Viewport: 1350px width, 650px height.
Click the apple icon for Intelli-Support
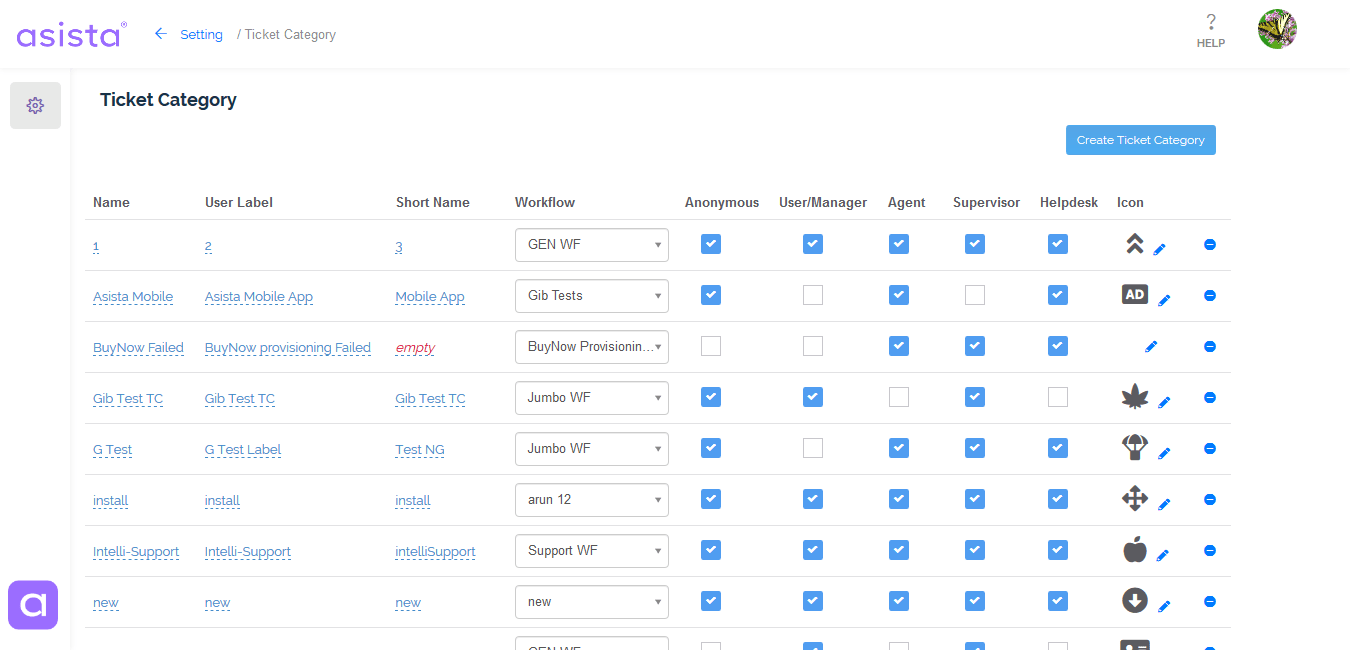point(1135,549)
